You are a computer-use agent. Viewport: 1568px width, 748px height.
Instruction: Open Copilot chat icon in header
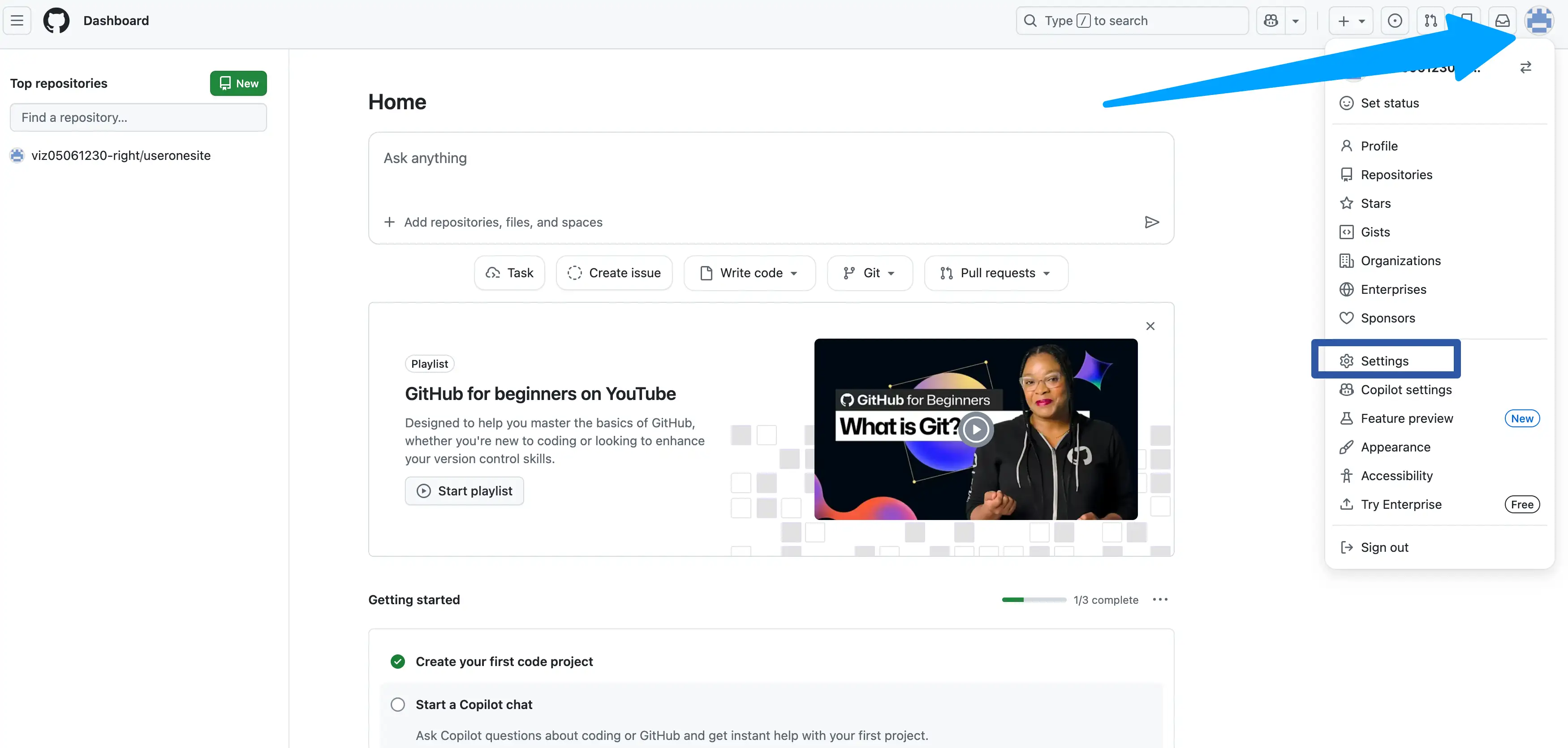[1271, 21]
